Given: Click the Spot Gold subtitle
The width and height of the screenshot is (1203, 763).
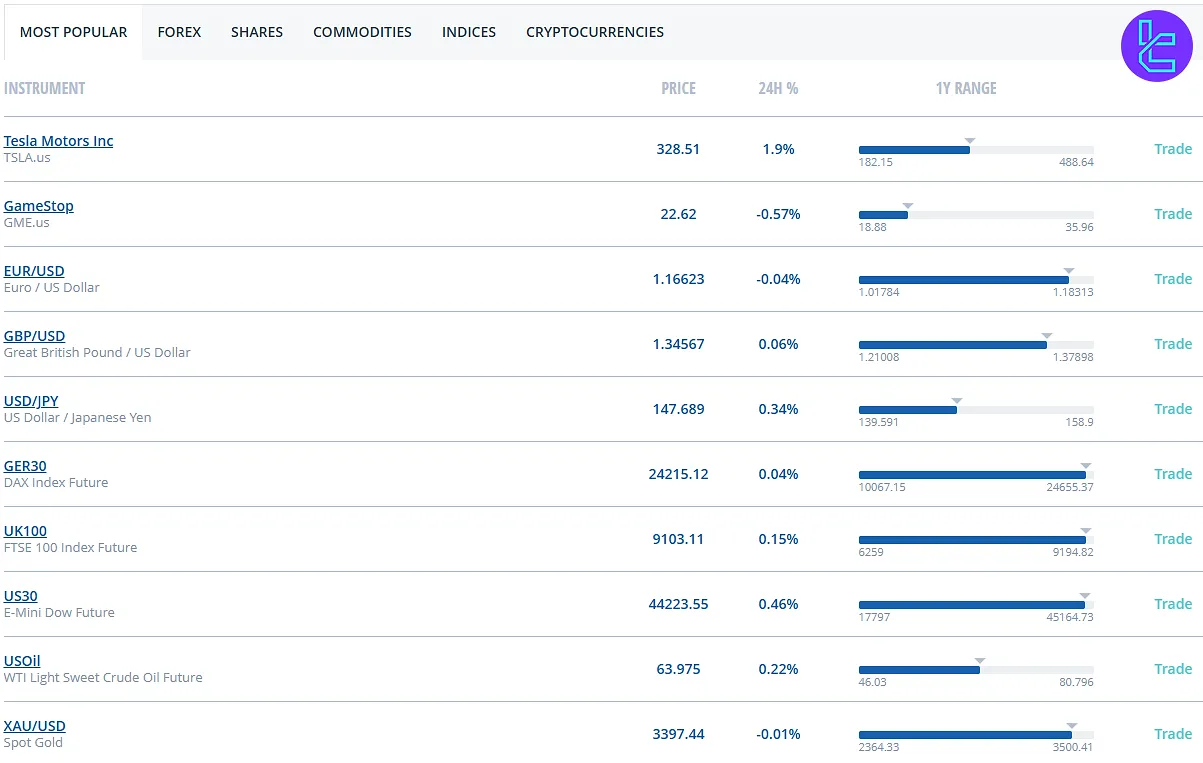Looking at the screenshot, I should point(33,743).
